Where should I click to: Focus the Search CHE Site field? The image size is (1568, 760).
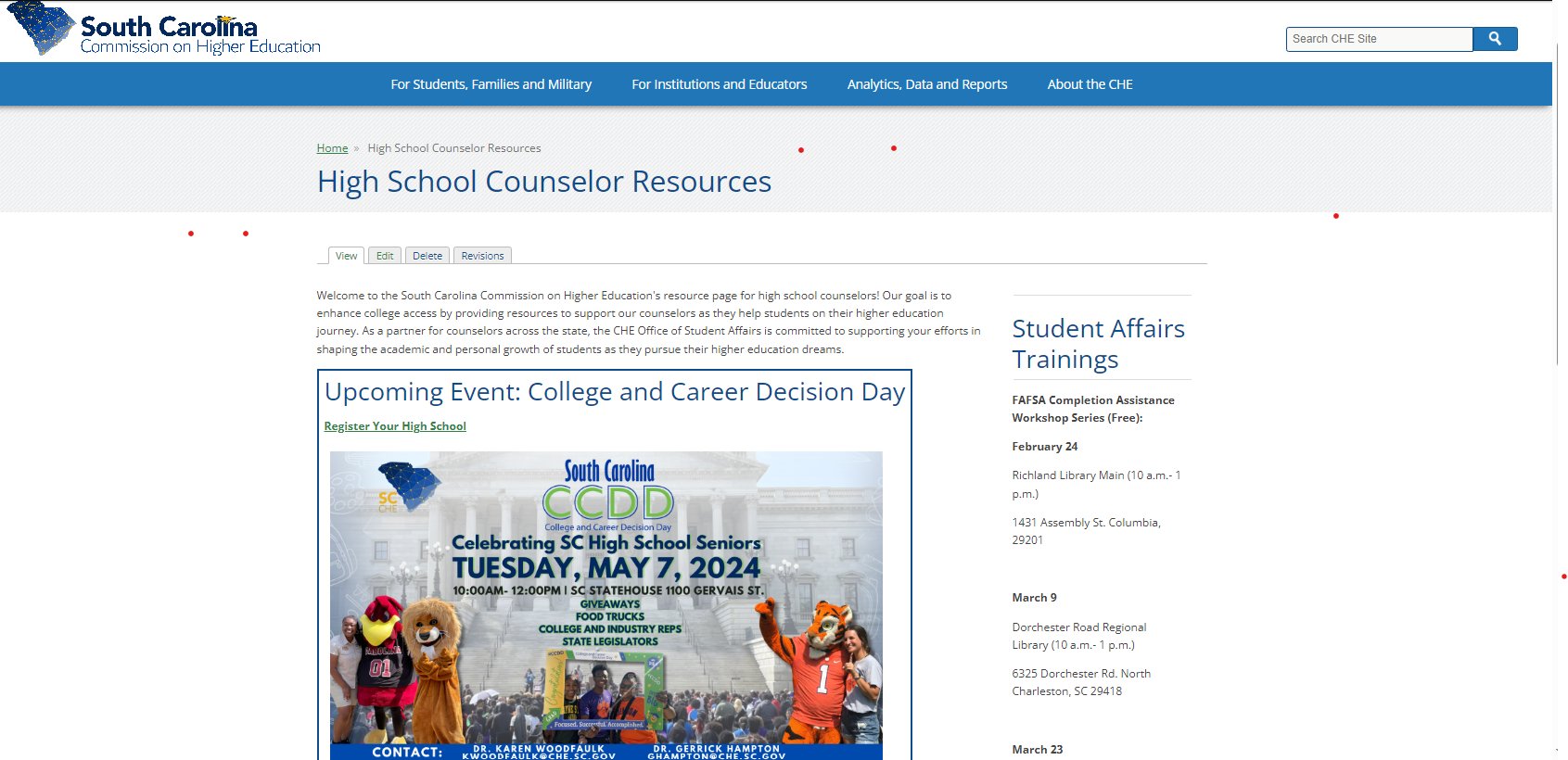click(1379, 39)
